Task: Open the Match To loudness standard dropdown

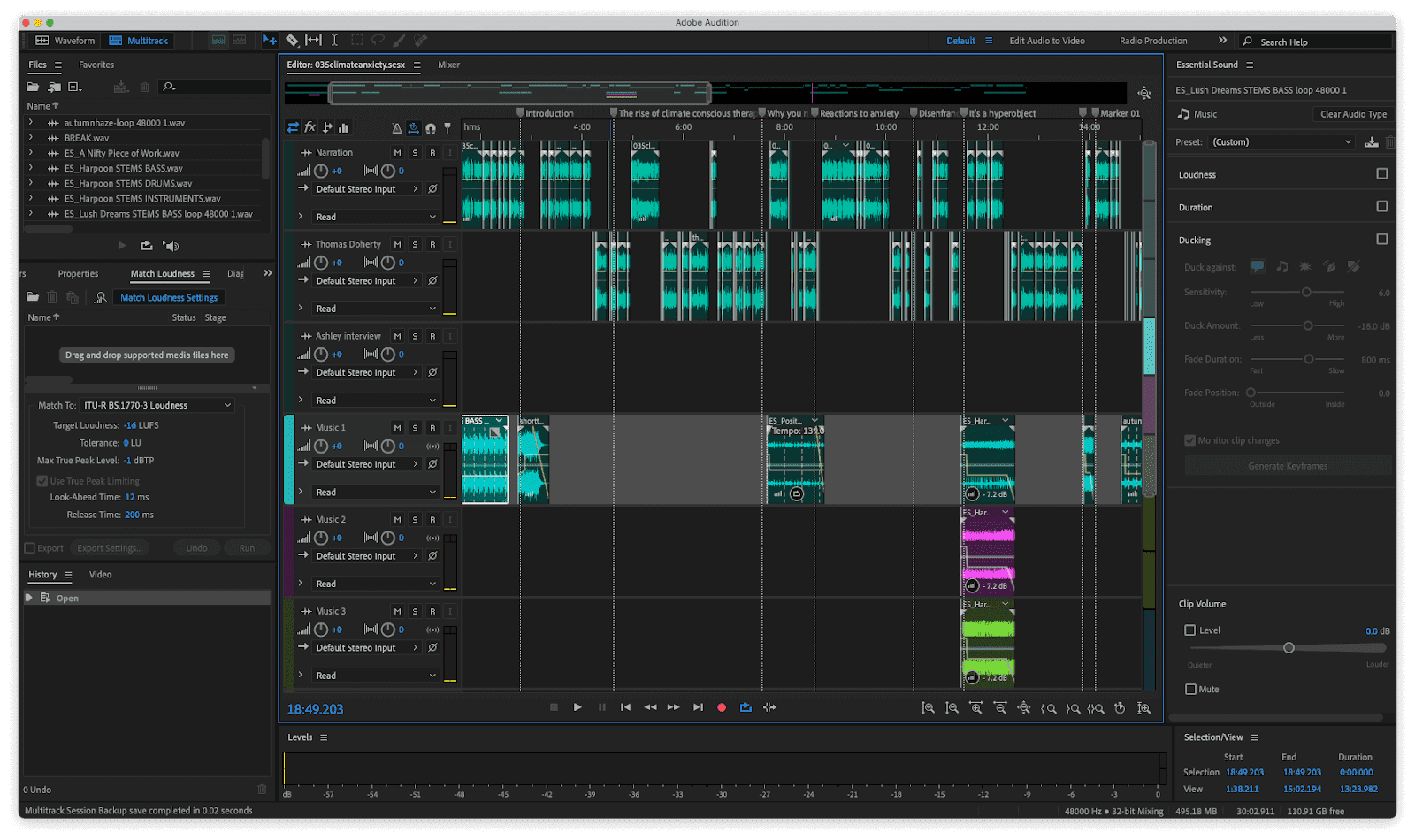Action: (157, 404)
